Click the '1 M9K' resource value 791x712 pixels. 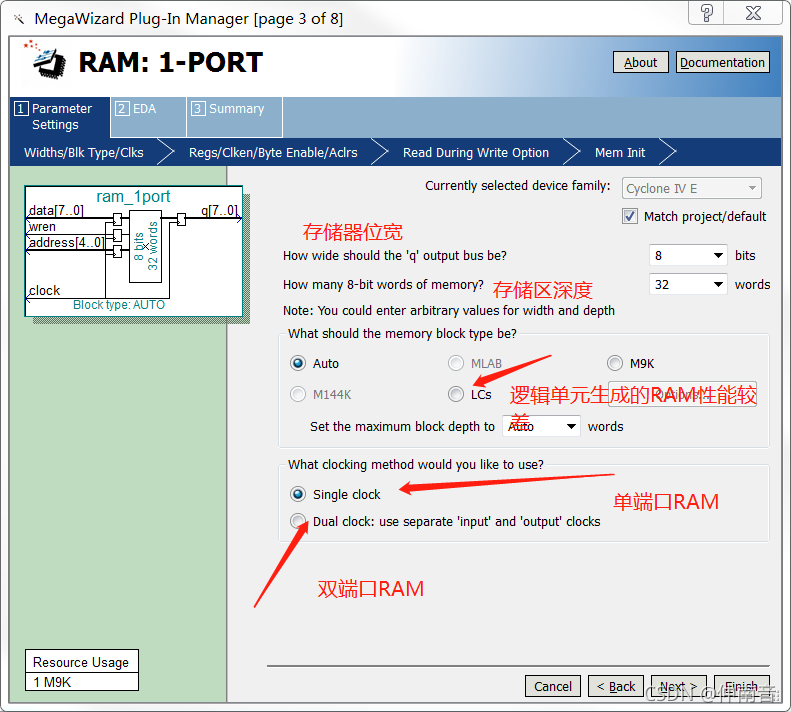pos(52,682)
